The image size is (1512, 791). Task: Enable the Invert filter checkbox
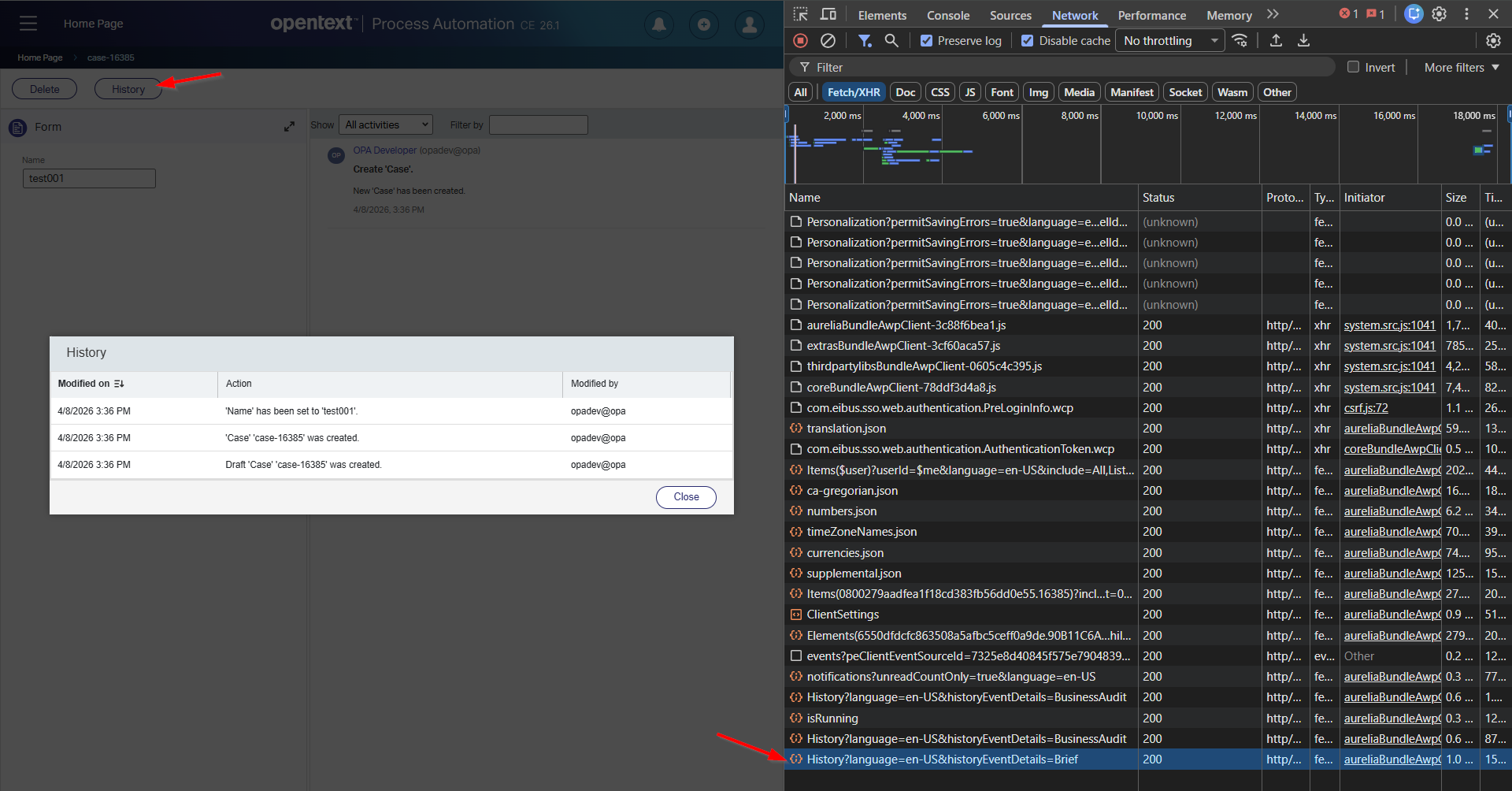(x=1353, y=67)
